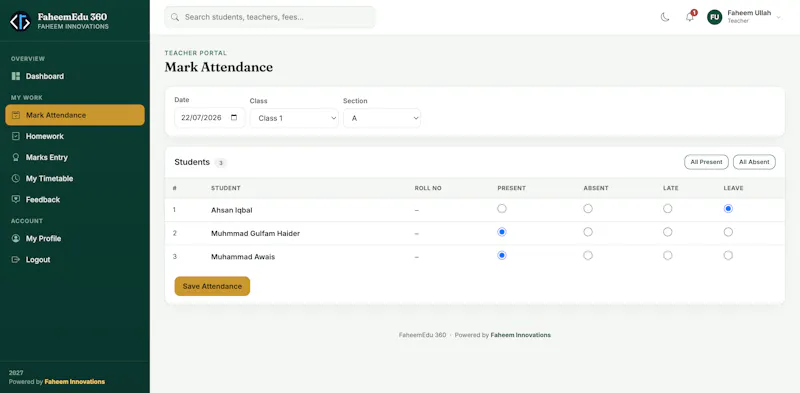Mark Muhmmad Gulfam Haider as Absent
The width and height of the screenshot is (800, 393).
pyautogui.click(x=588, y=232)
